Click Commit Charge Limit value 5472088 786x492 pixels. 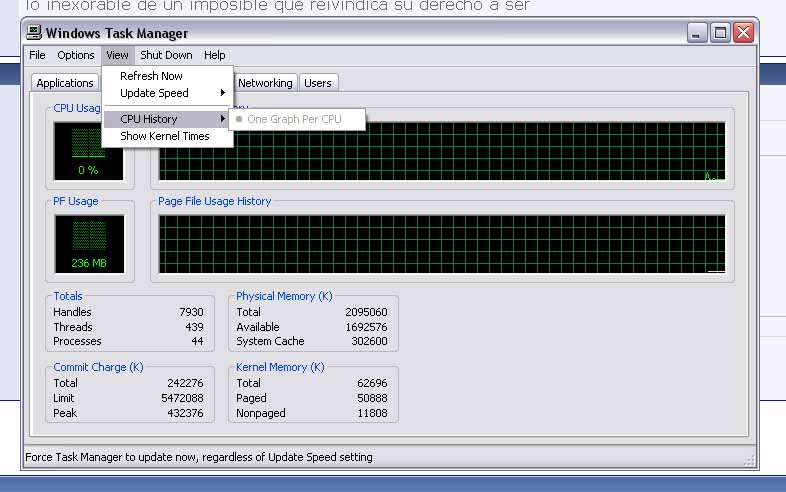tap(182, 398)
